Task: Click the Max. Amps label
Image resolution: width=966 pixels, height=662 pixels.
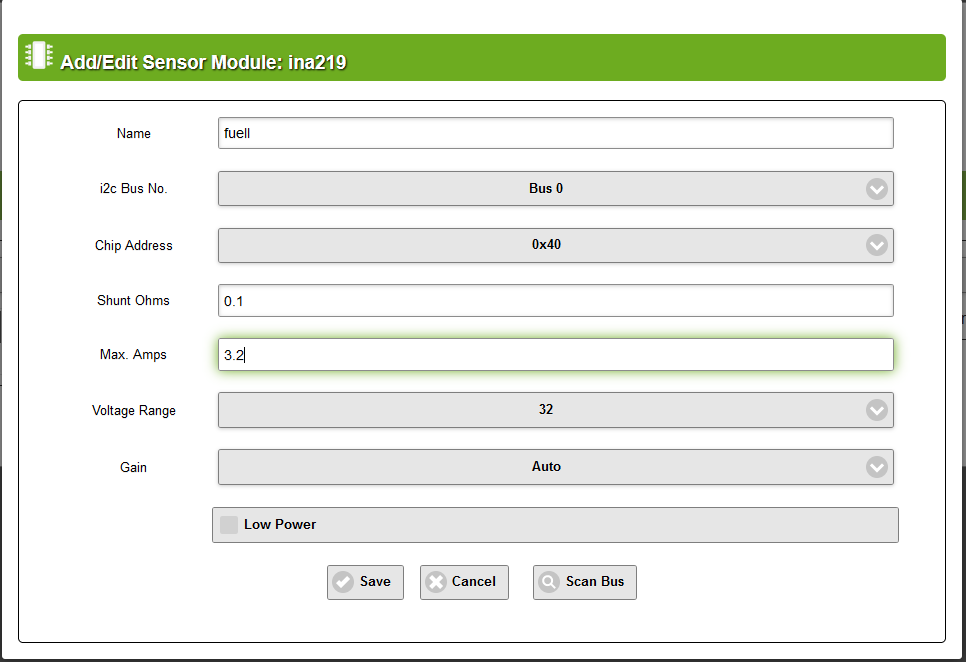Action: pyautogui.click(x=133, y=355)
